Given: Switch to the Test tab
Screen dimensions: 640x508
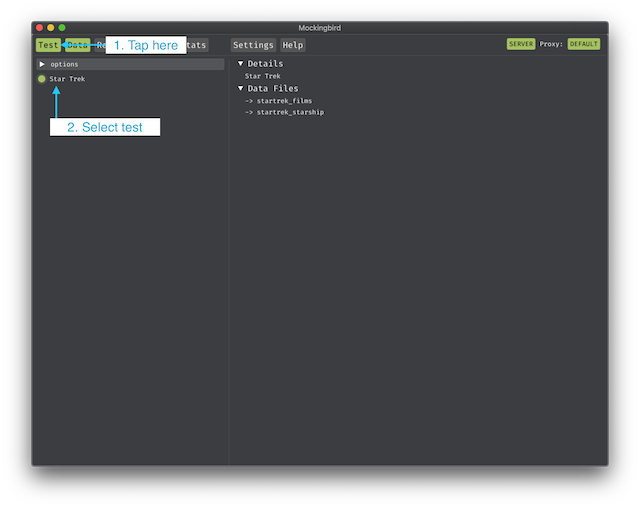Looking at the screenshot, I should pyautogui.click(x=47, y=45).
